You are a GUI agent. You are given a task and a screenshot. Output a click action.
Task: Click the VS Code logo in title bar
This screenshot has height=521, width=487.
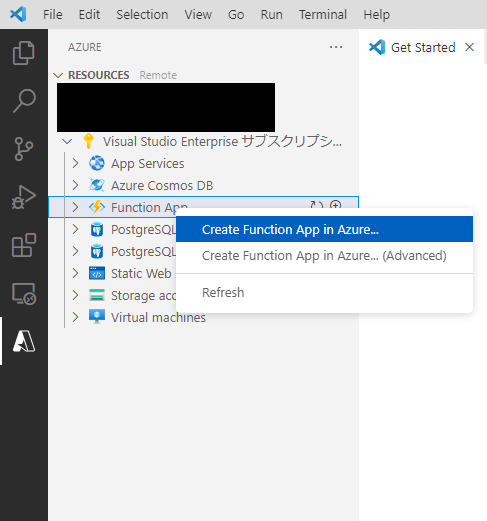coord(18,14)
